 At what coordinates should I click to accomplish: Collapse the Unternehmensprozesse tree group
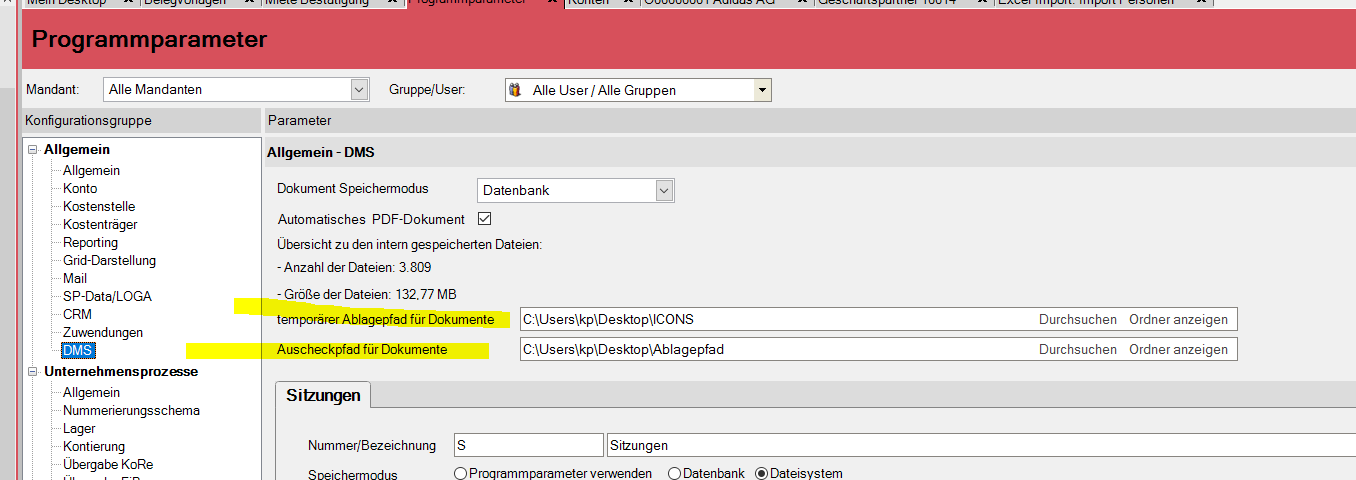click(32, 372)
